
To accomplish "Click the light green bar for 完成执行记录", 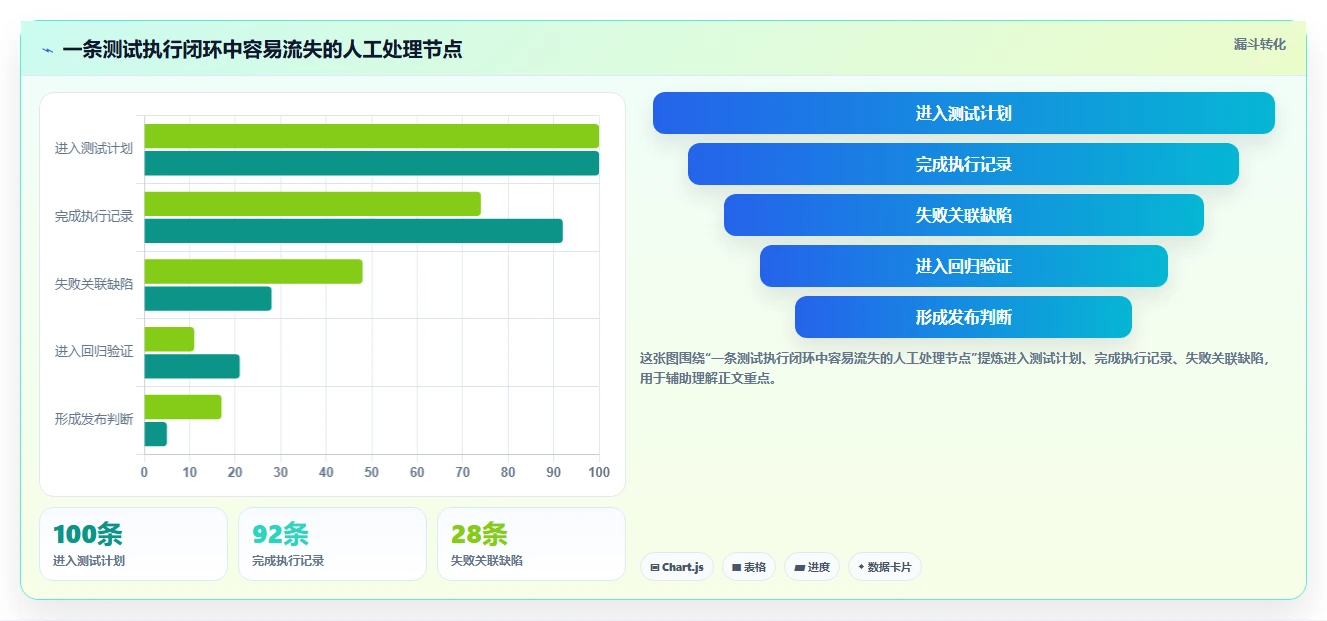I will (x=313, y=204).
